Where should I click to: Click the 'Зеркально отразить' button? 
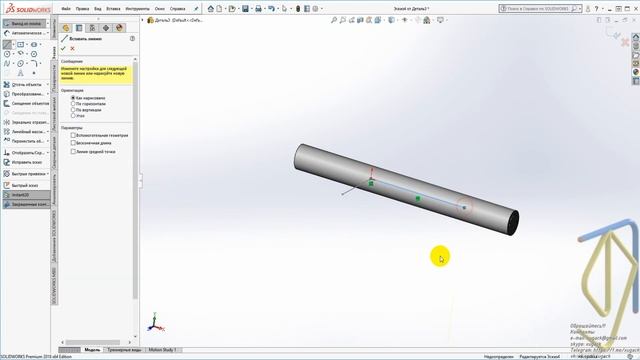(x=26, y=122)
